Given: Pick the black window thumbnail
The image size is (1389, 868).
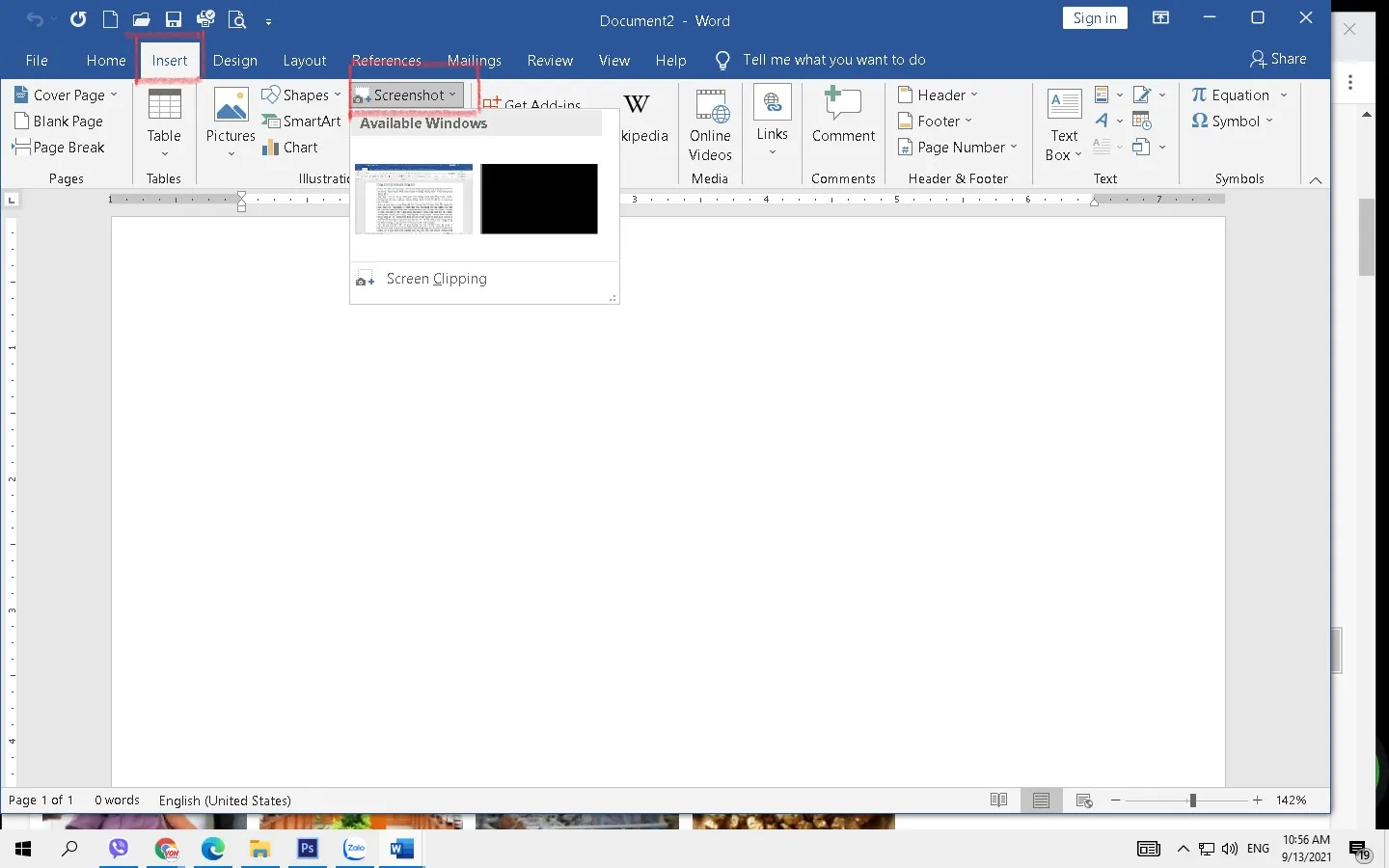Looking at the screenshot, I should 539,199.
